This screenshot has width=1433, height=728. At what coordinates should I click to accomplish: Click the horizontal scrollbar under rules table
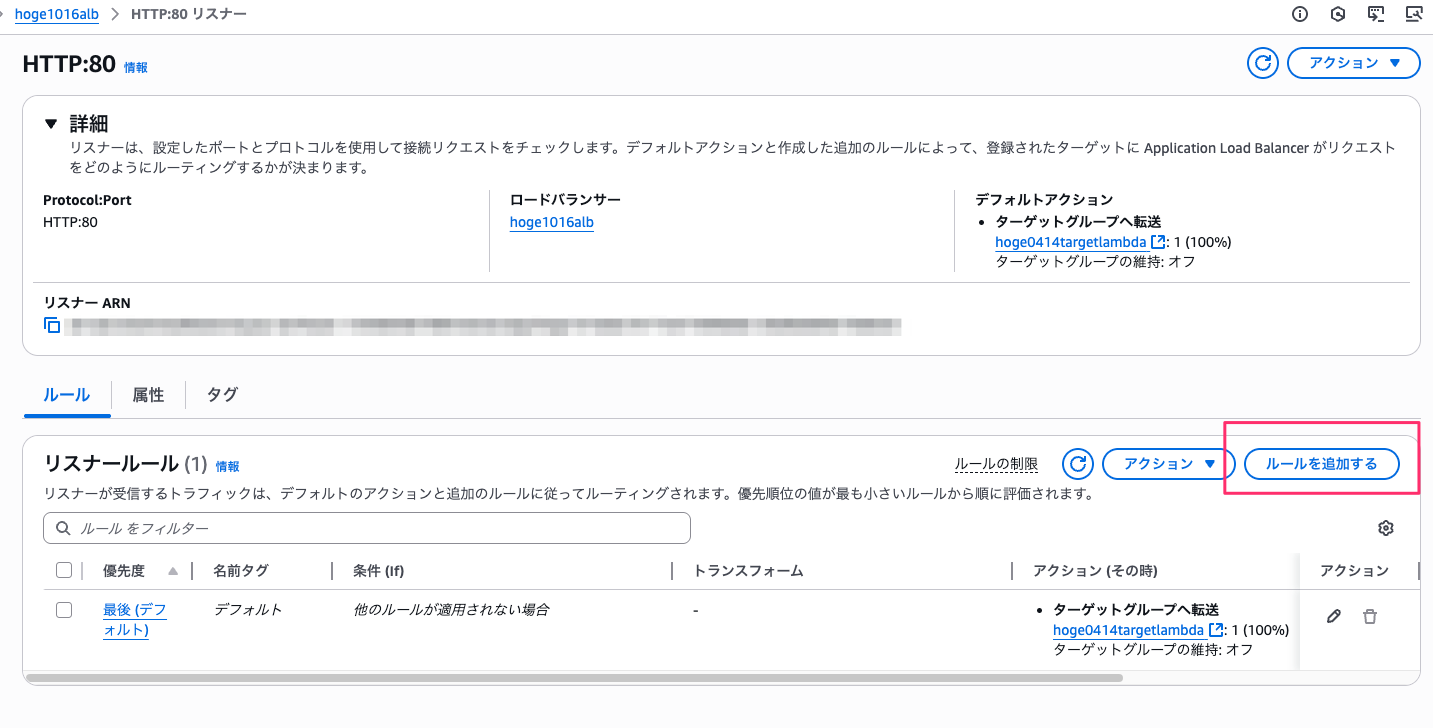[574, 678]
